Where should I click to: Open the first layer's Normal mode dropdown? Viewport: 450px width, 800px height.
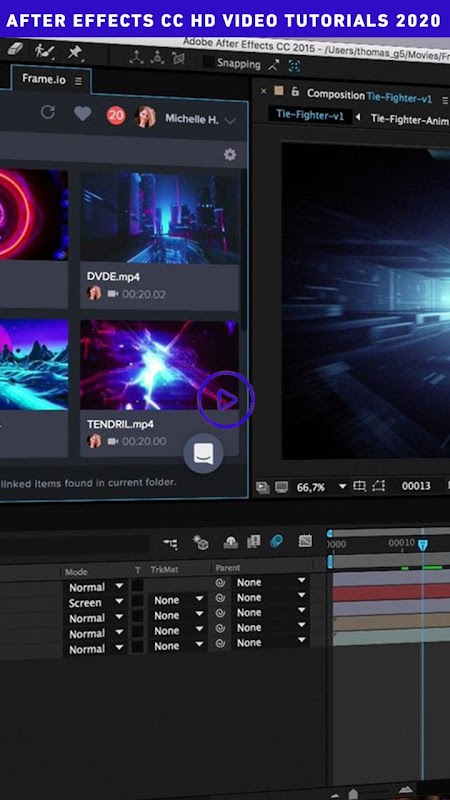[x=96, y=587]
